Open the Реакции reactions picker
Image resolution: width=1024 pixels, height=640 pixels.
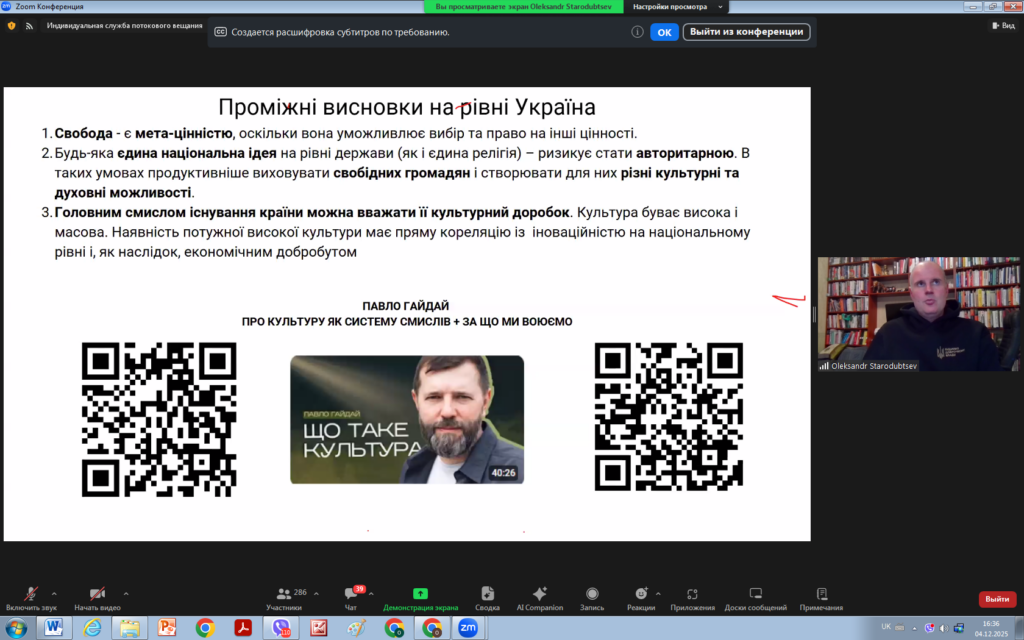pos(641,596)
